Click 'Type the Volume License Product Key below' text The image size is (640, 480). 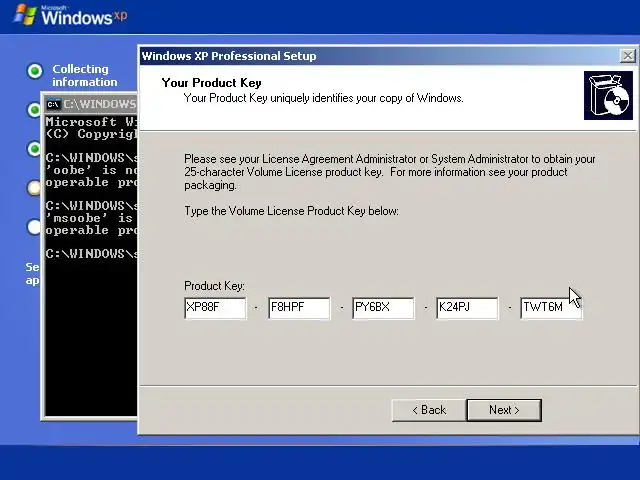tap(291, 211)
